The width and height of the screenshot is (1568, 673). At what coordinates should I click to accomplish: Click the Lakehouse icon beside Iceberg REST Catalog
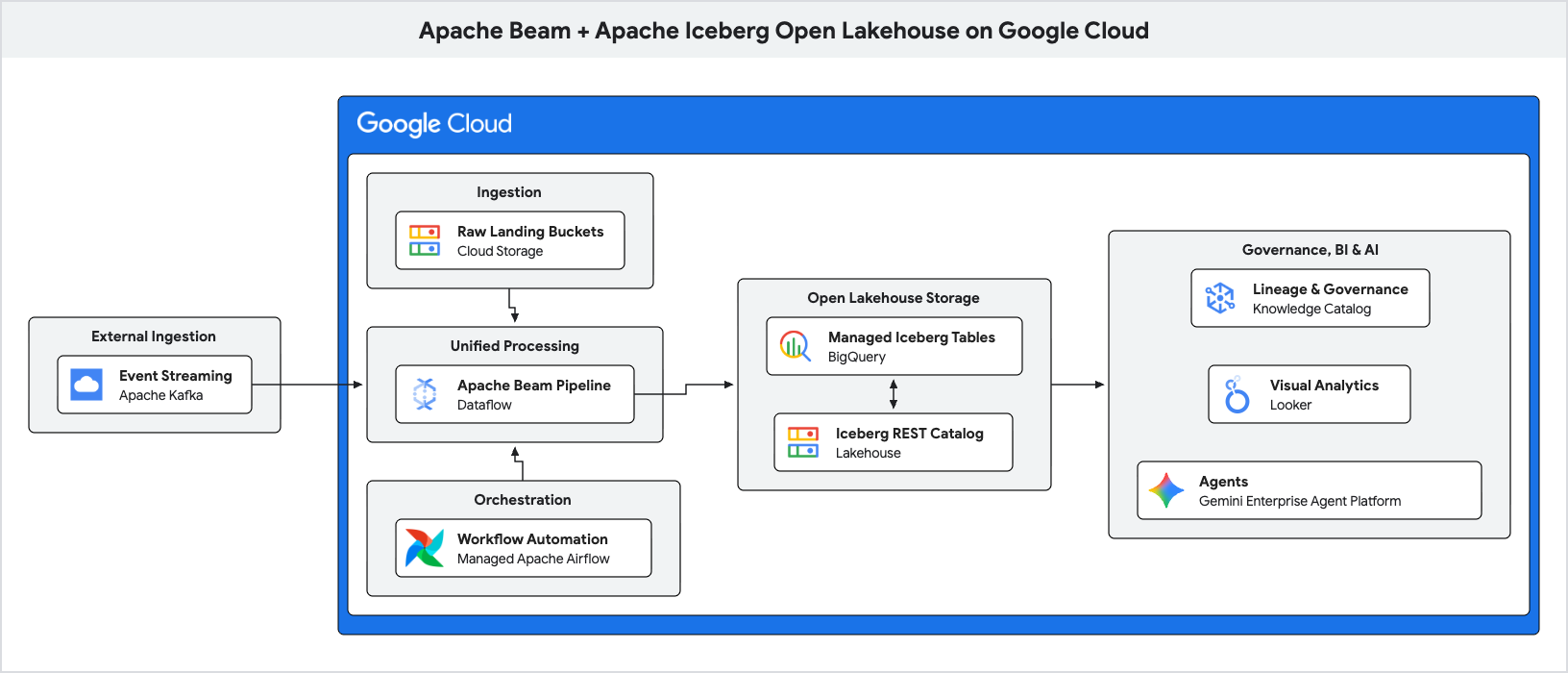click(803, 442)
